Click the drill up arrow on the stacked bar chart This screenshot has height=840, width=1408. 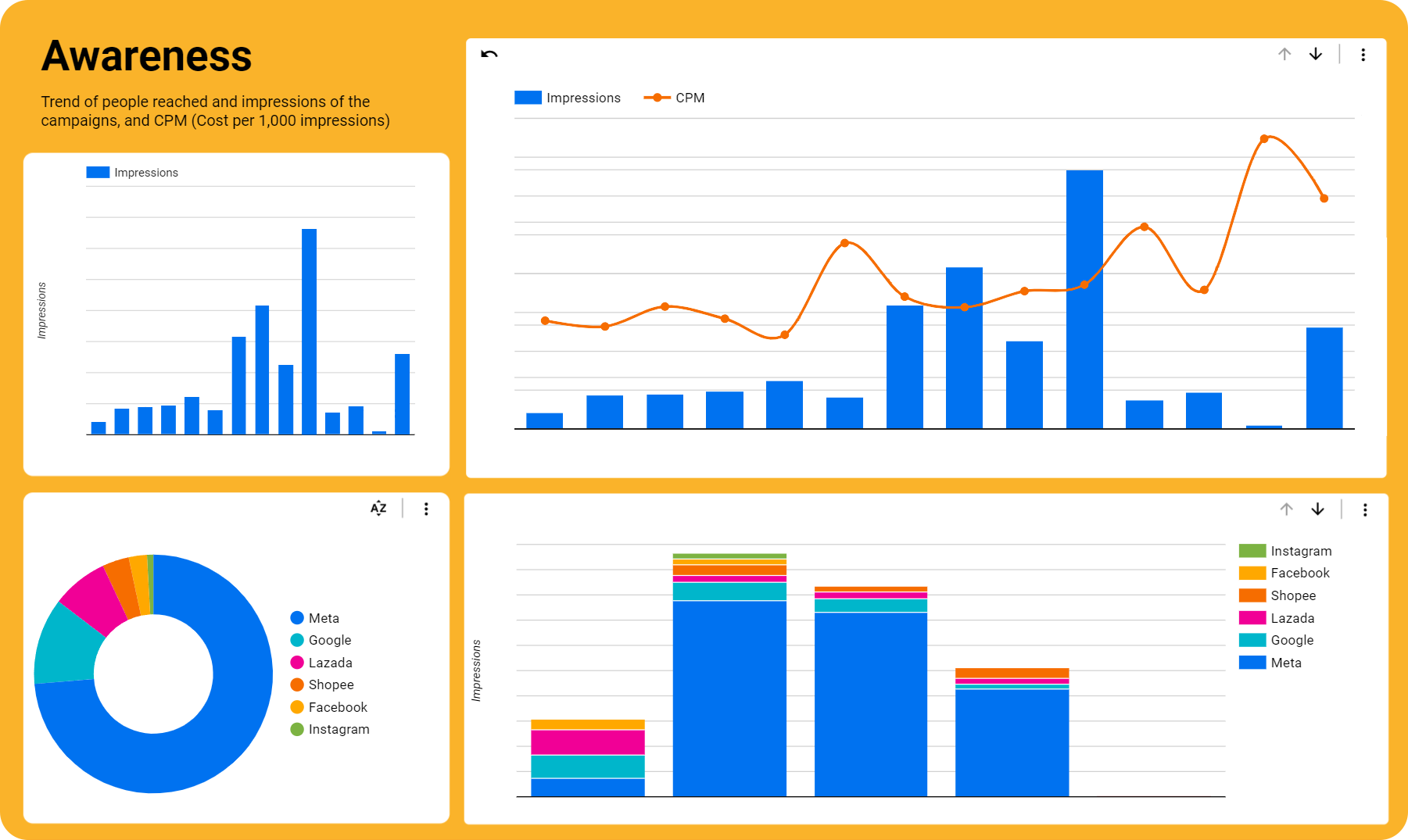pos(1286,509)
